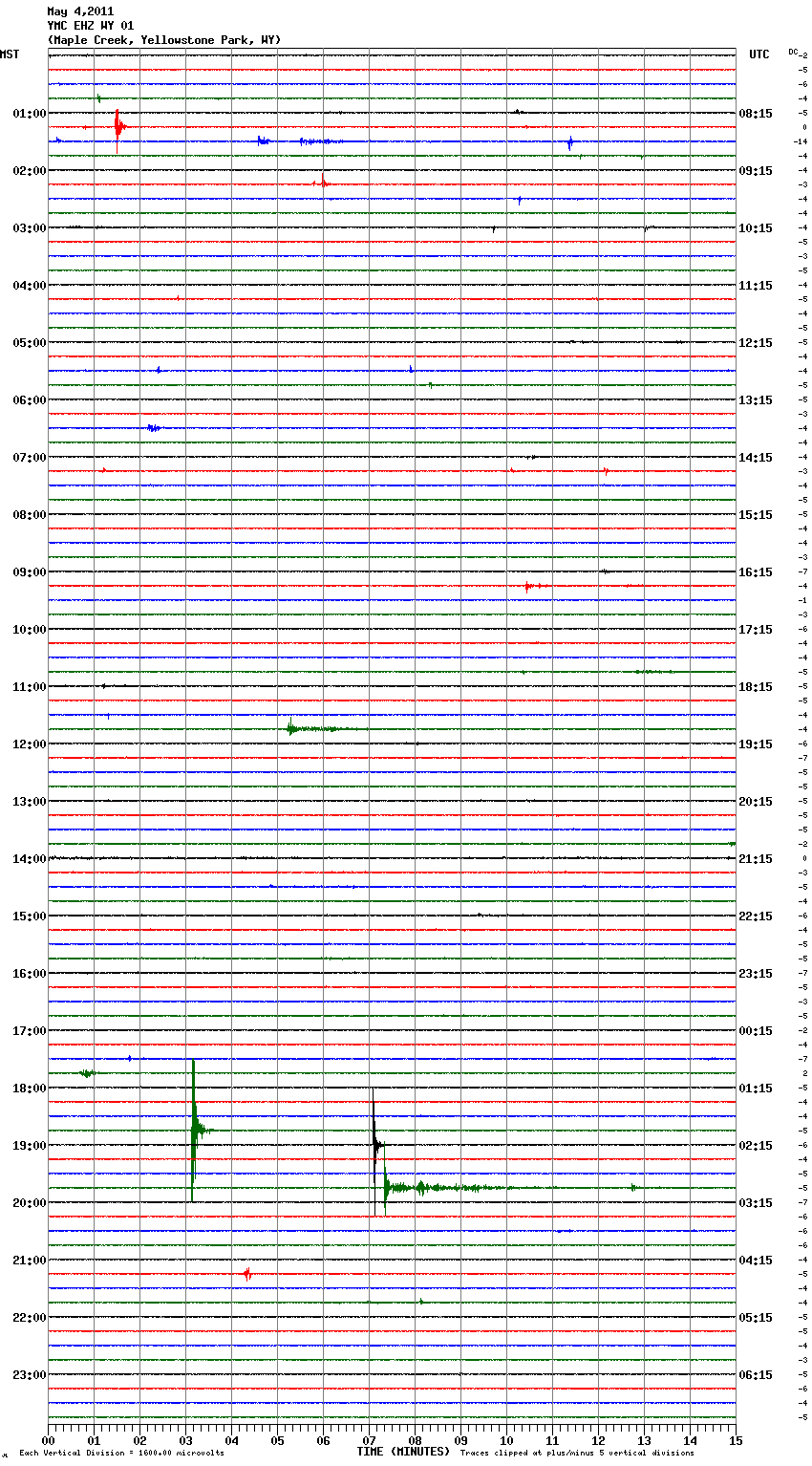The width and height of the screenshot is (812, 1466).
Task: Click "(Maple Creek, Yellowstone Park, WY)" location text
Action: pos(164,40)
